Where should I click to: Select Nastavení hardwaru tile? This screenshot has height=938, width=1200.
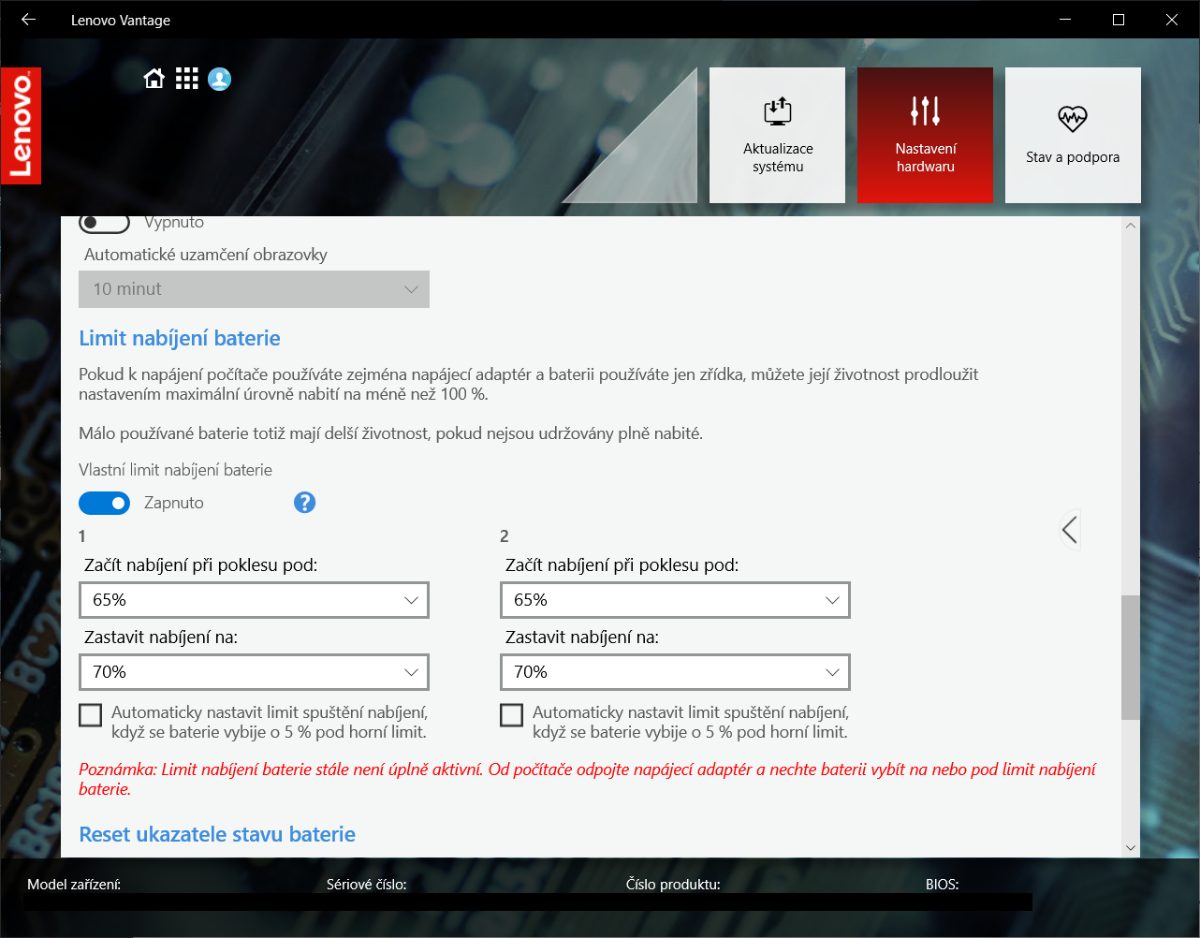(925, 135)
